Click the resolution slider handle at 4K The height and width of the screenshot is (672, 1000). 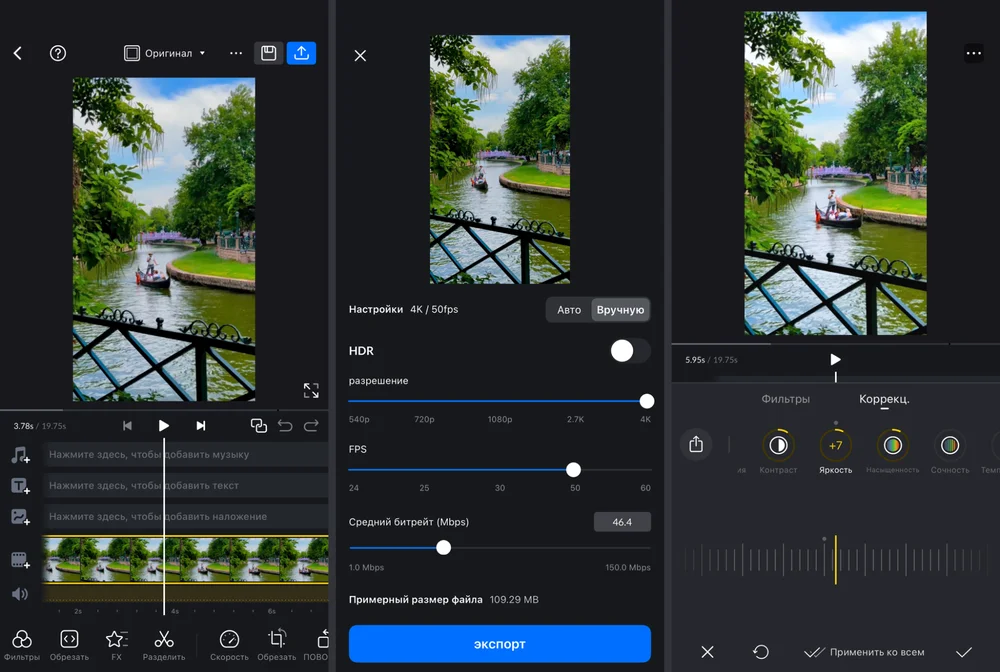coord(647,401)
